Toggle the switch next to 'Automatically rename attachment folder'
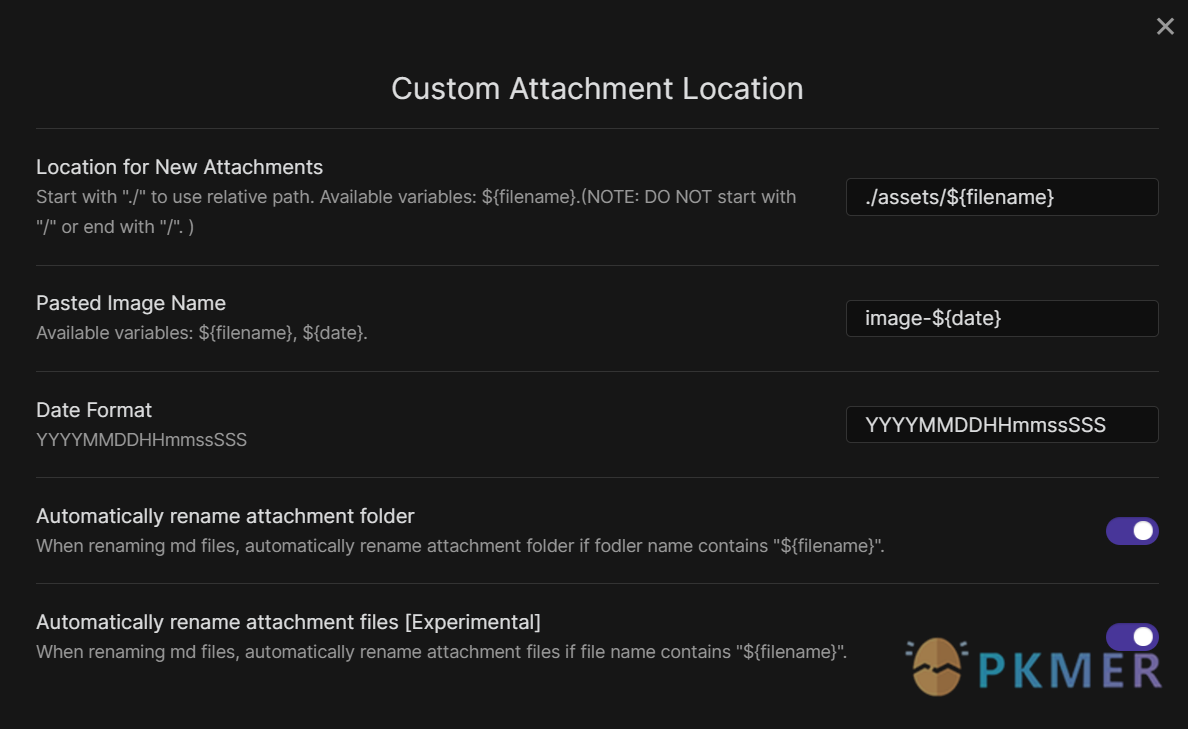The height and width of the screenshot is (729, 1188). (x=1132, y=531)
